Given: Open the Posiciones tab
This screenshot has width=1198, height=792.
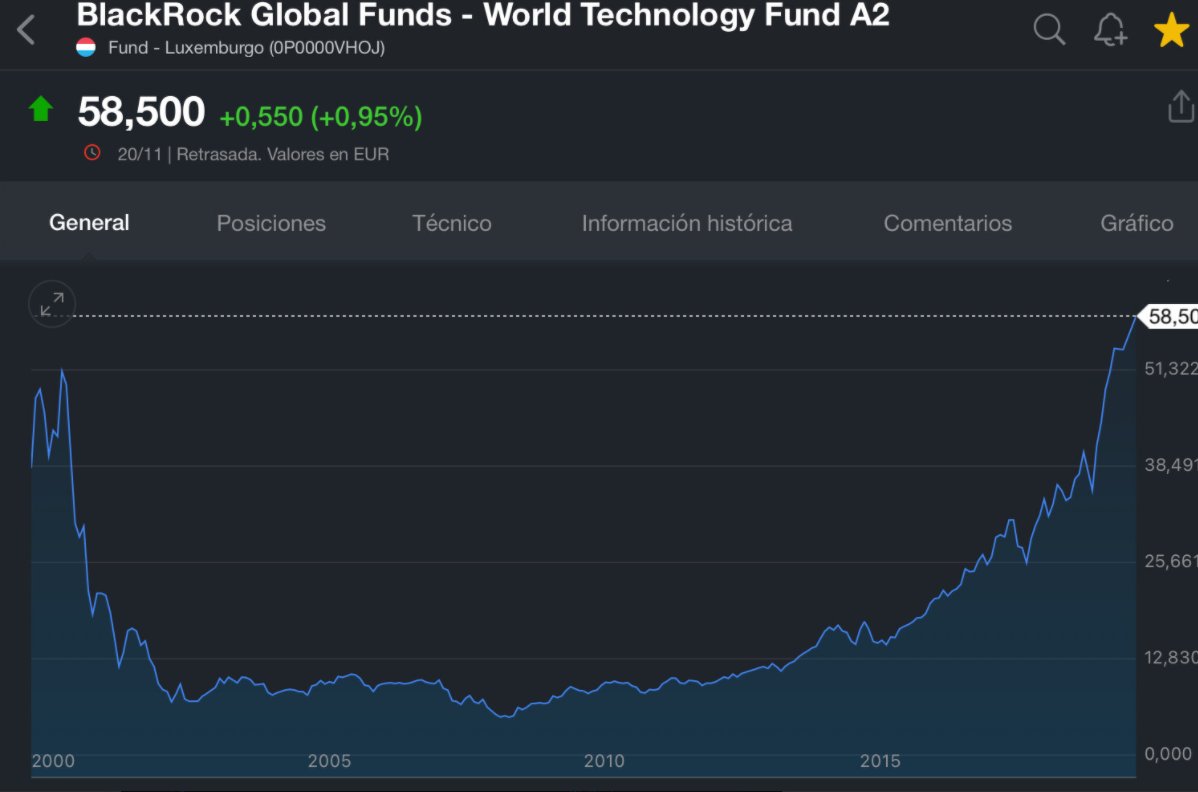Looking at the screenshot, I should coord(271,223).
